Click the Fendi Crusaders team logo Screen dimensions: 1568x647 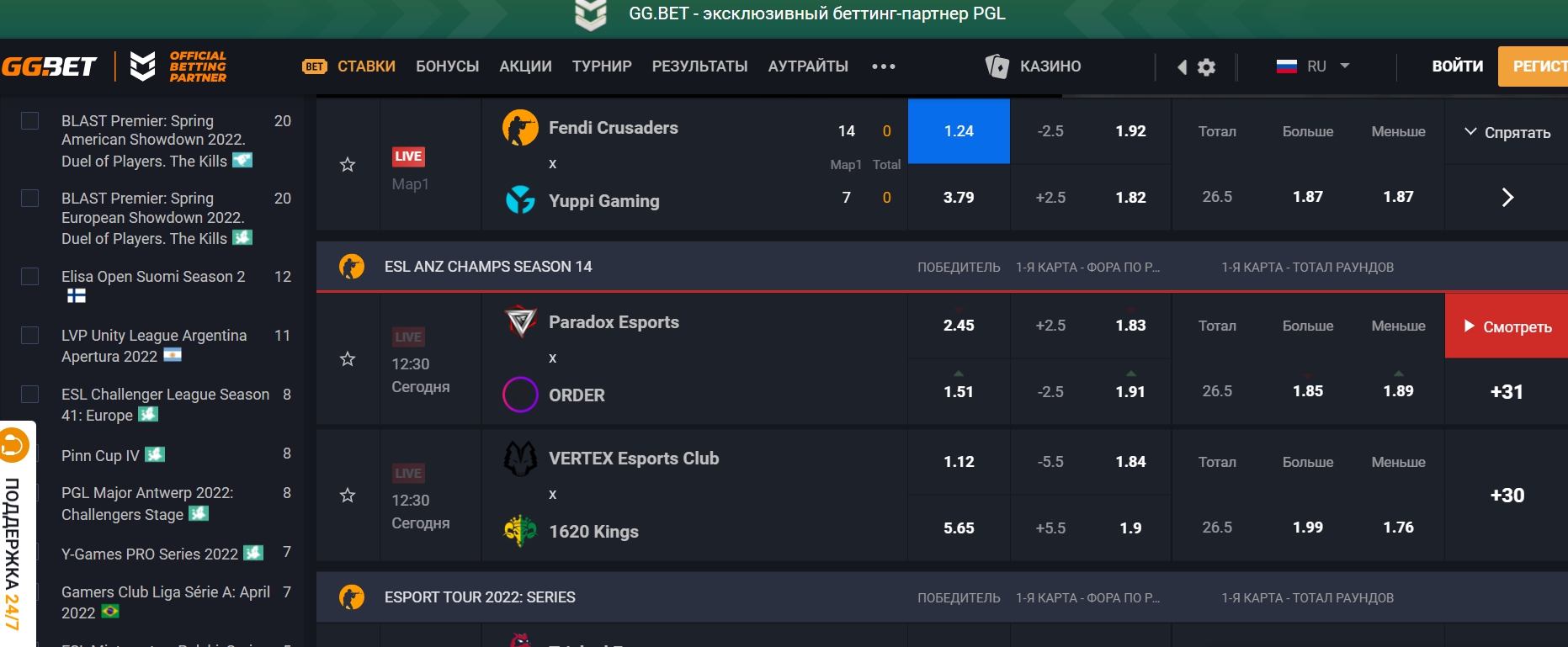click(520, 128)
